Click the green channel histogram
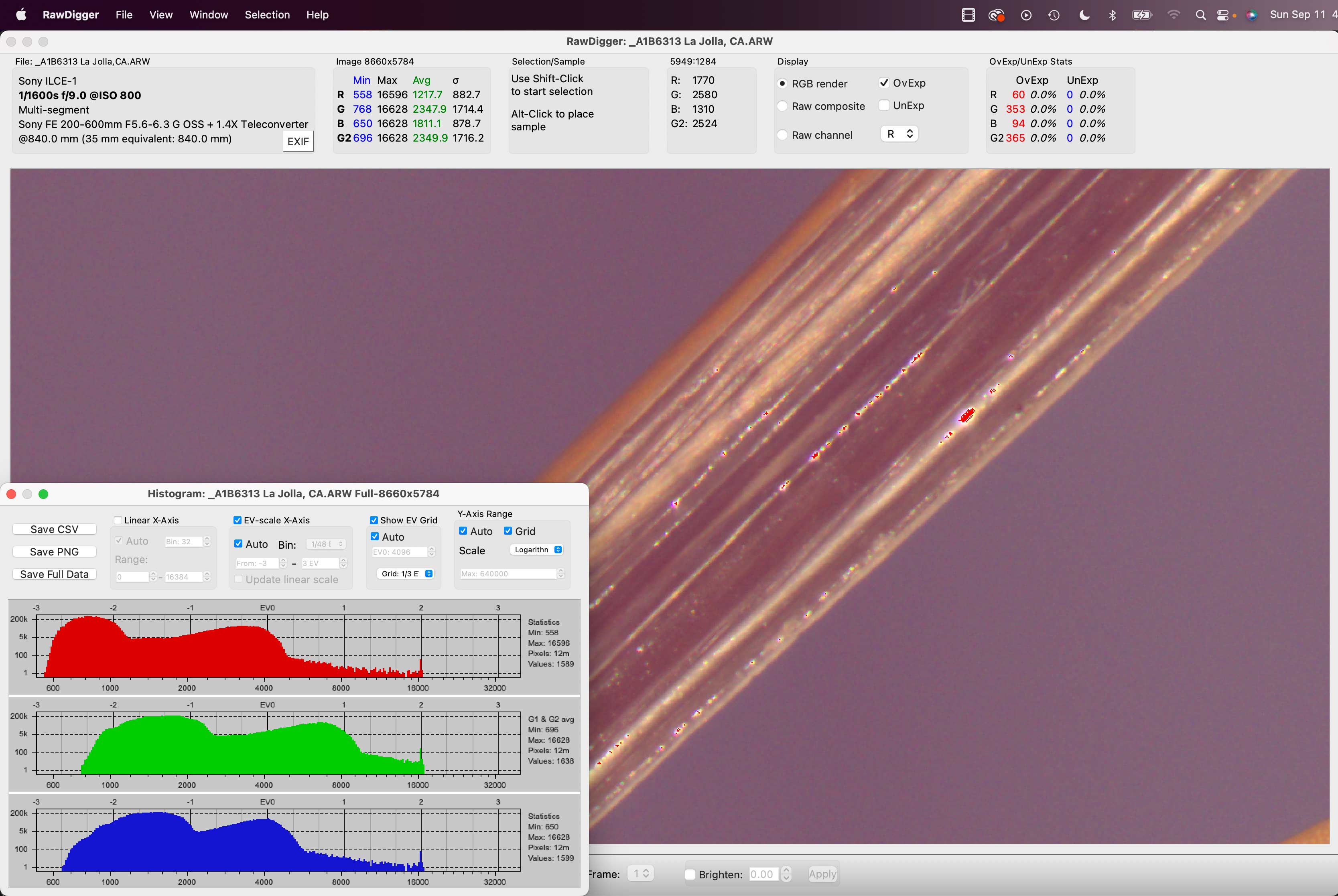This screenshot has width=1338, height=896. [278, 744]
